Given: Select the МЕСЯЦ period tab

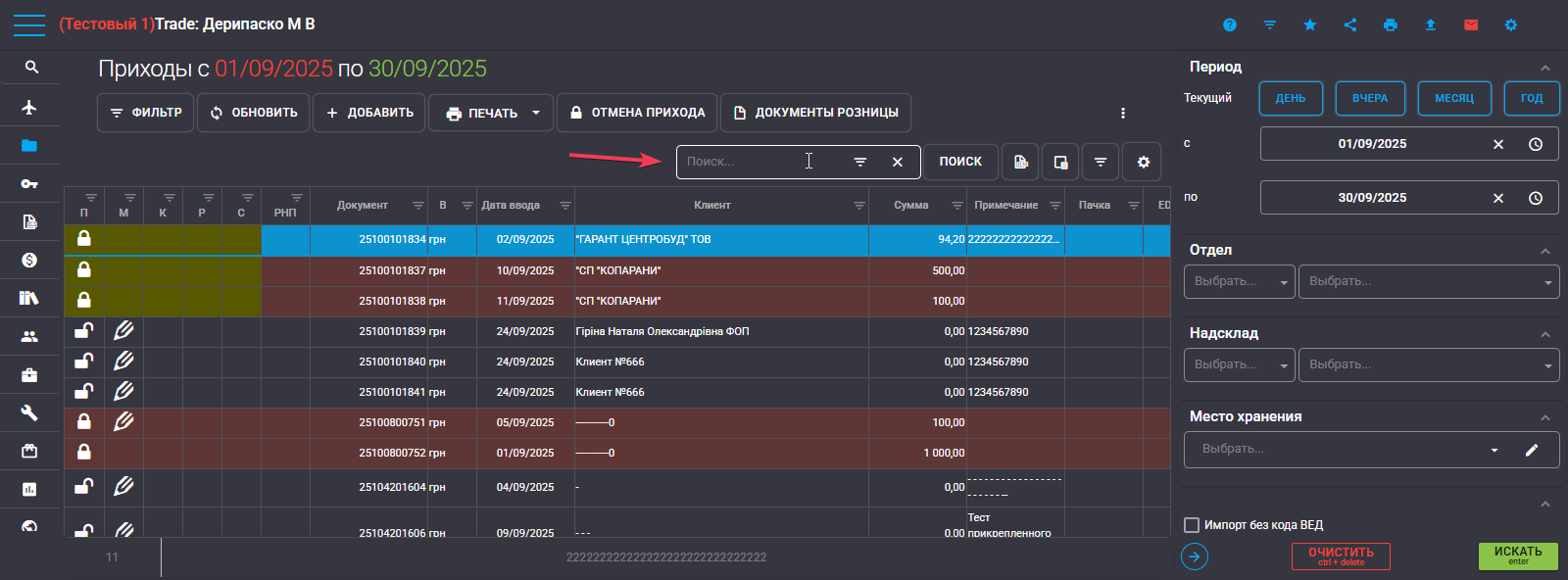Looking at the screenshot, I should point(1454,98).
